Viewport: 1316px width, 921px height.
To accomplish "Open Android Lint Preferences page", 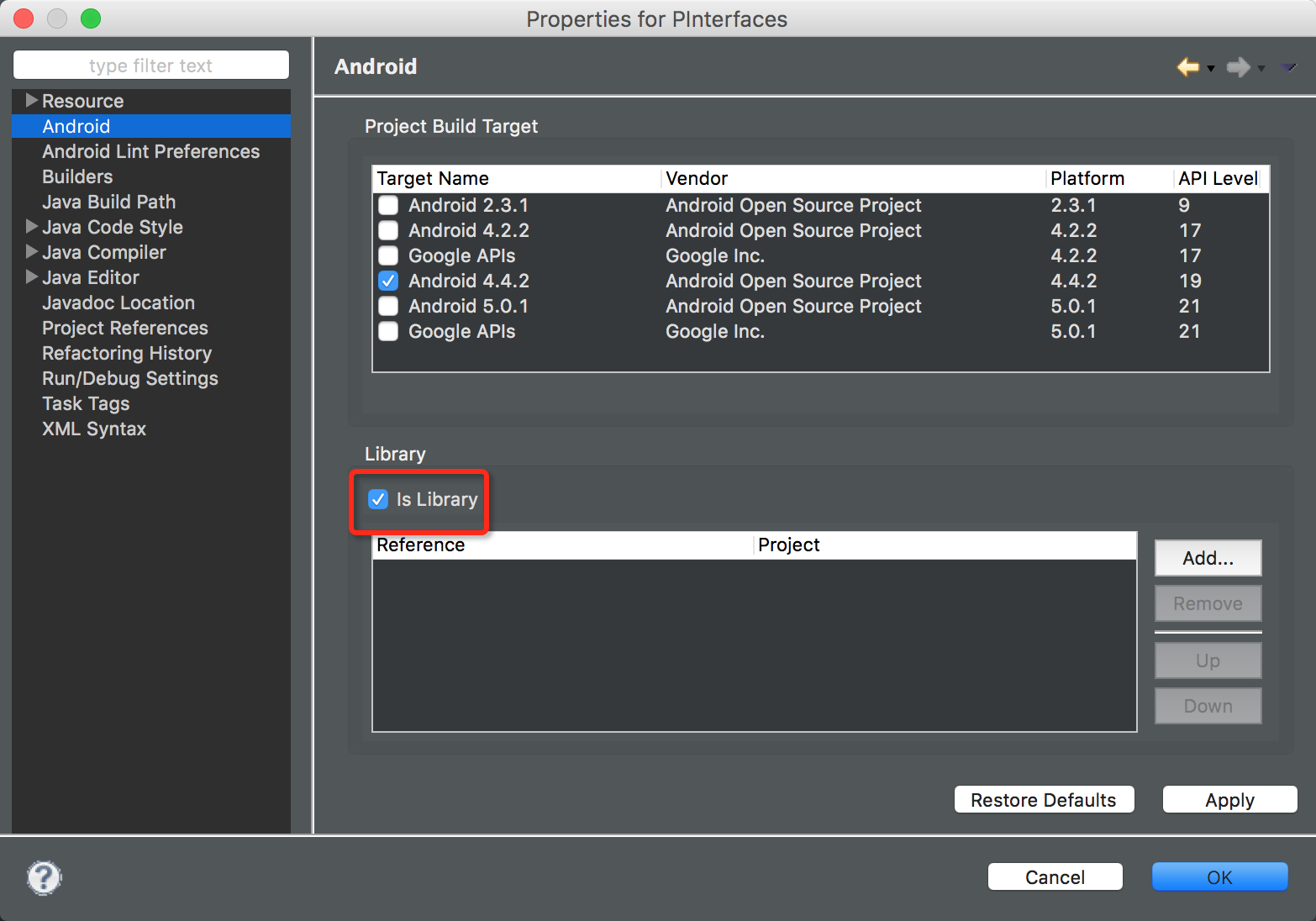I will [x=151, y=151].
